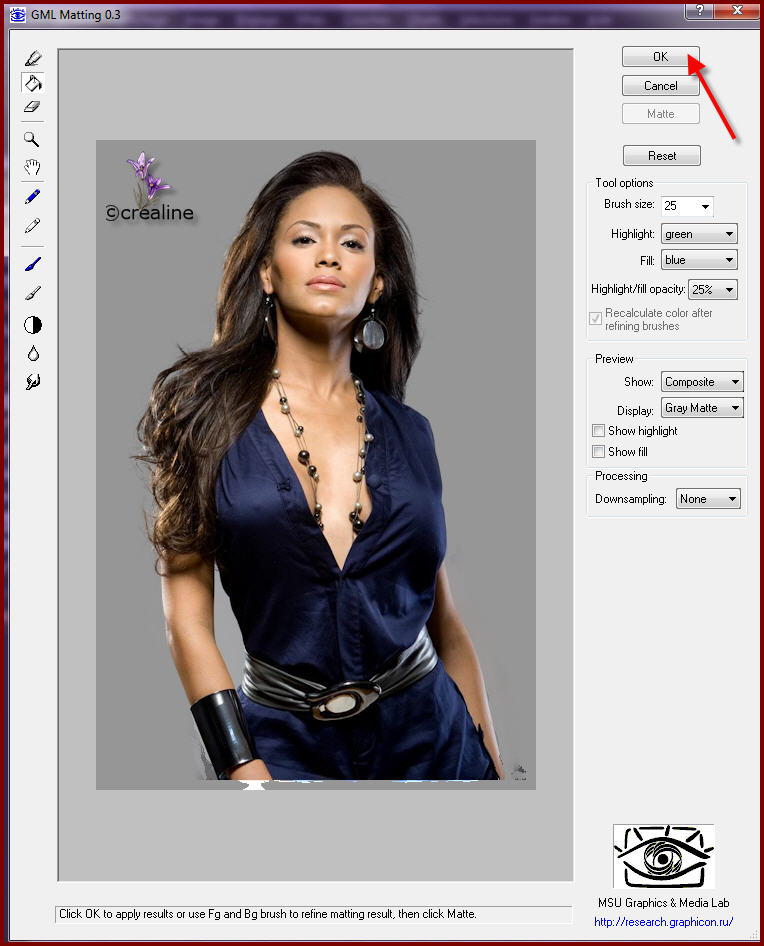Expand the Display dropdown showing Gray Matte

[703, 408]
